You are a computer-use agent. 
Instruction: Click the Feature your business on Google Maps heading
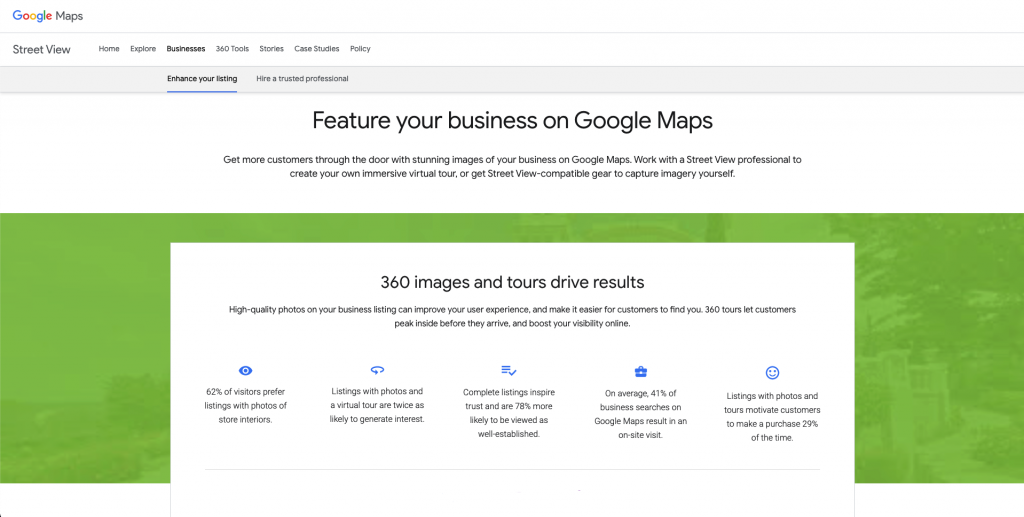(512, 121)
